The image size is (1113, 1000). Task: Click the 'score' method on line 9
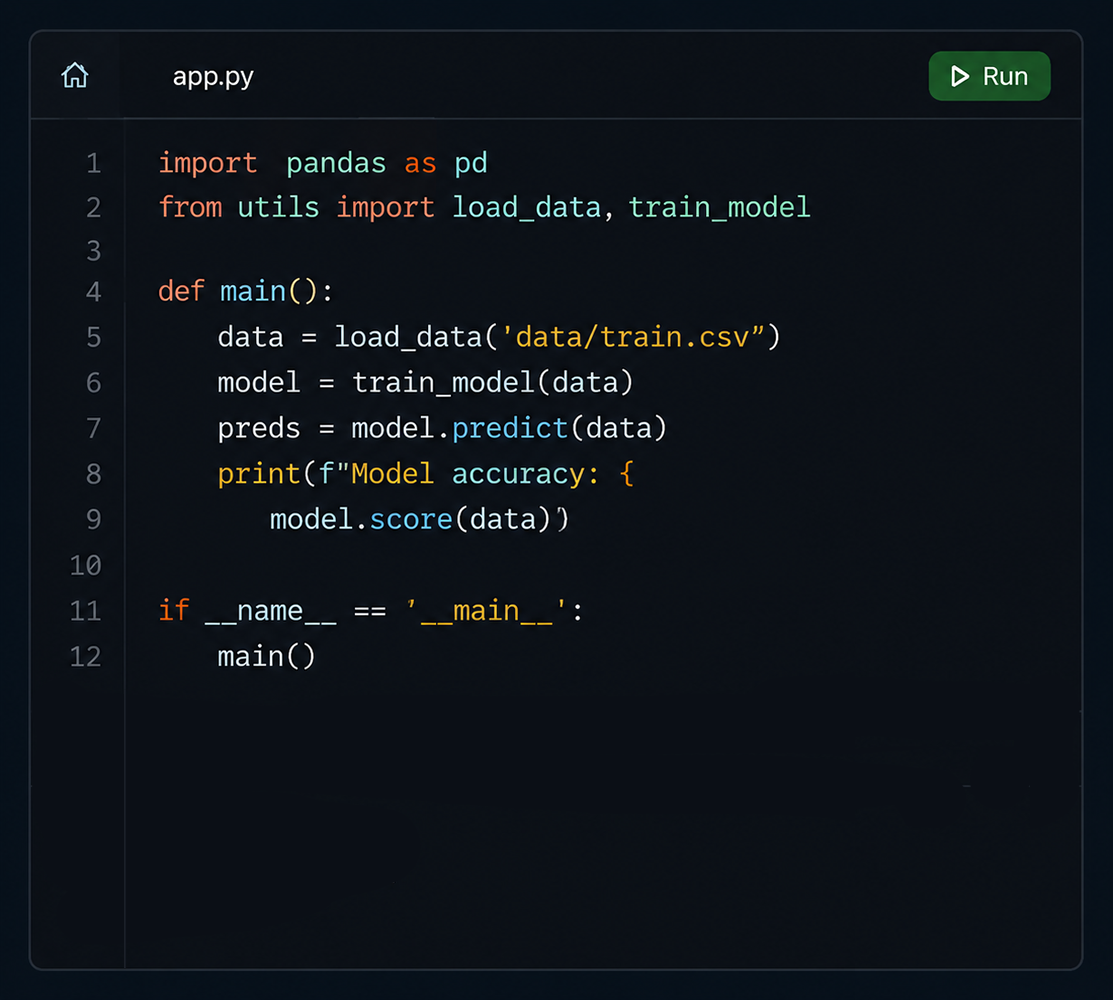pyautogui.click(x=411, y=520)
